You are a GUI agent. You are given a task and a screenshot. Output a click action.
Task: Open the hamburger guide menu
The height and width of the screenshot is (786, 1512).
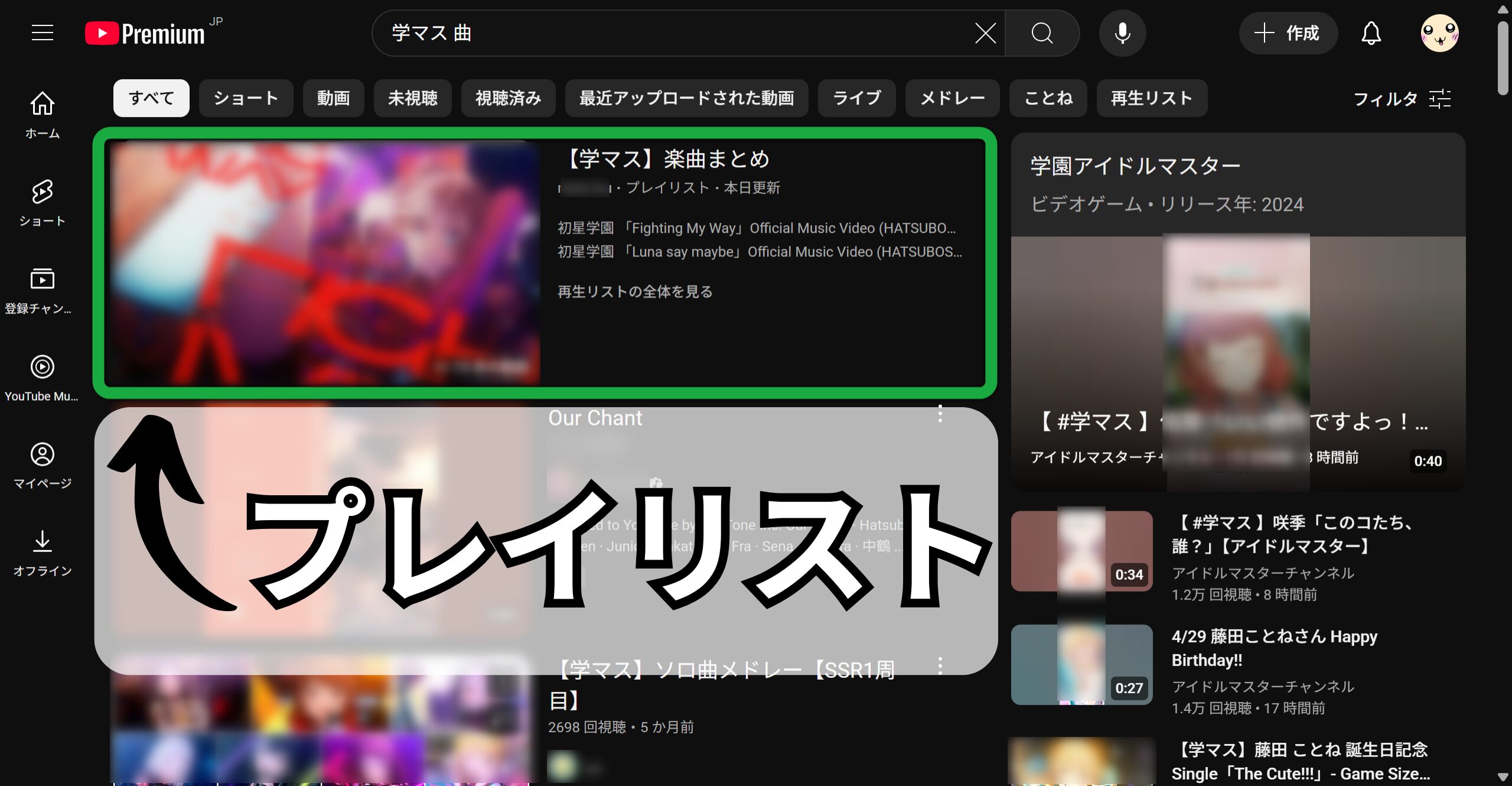pos(42,33)
